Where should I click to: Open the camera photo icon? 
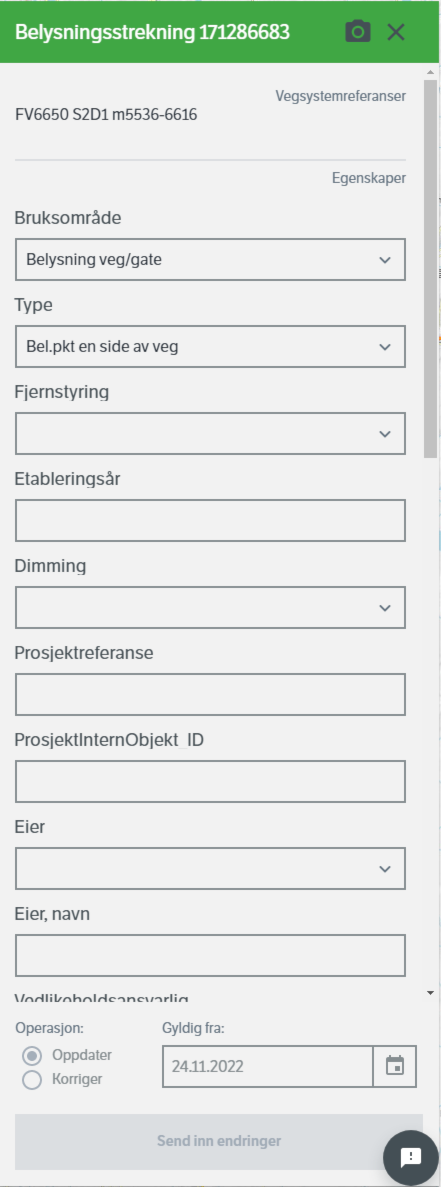pos(358,32)
